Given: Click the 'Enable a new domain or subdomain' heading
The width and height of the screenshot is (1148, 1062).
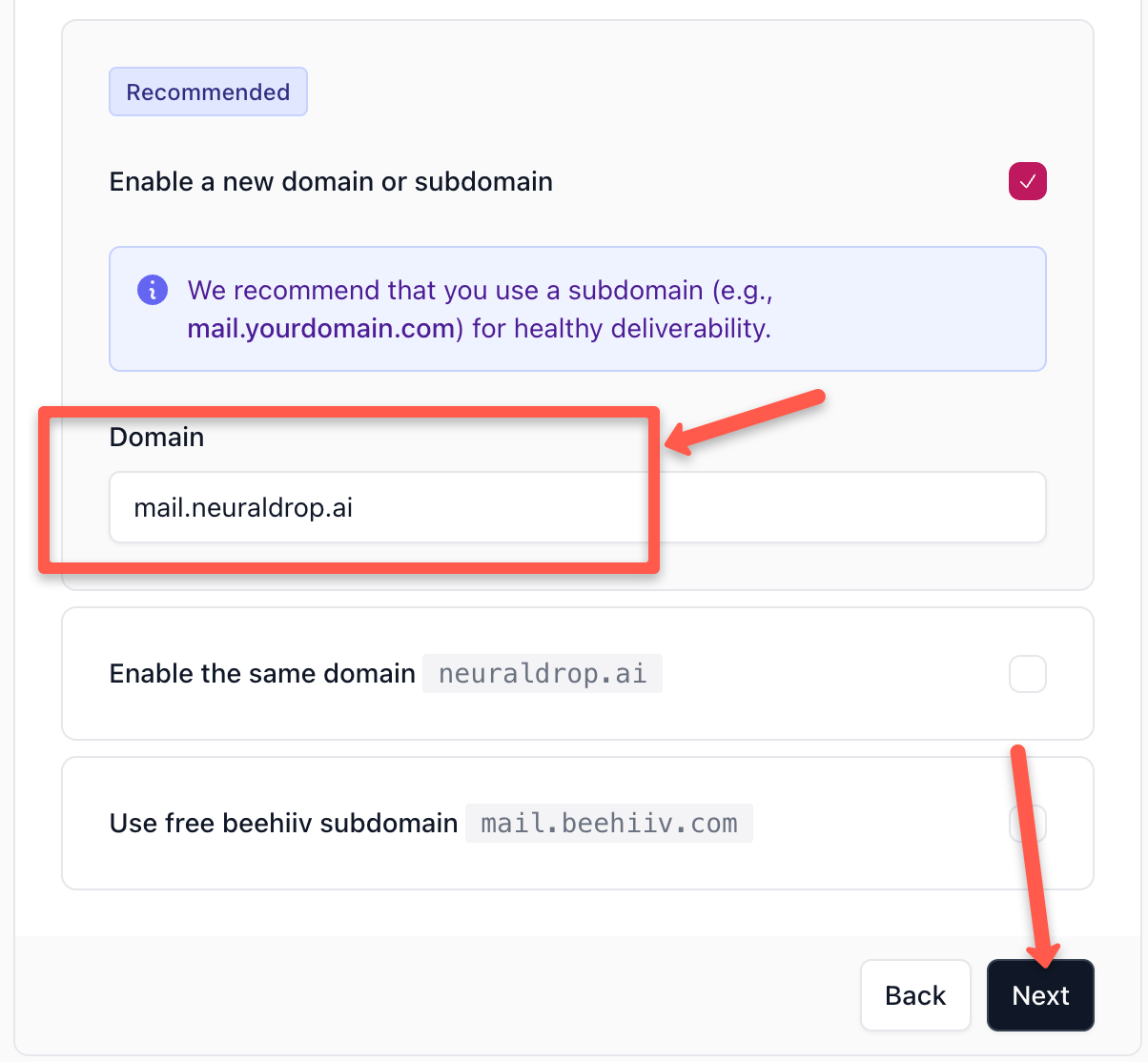Looking at the screenshot, I should 331,181.
